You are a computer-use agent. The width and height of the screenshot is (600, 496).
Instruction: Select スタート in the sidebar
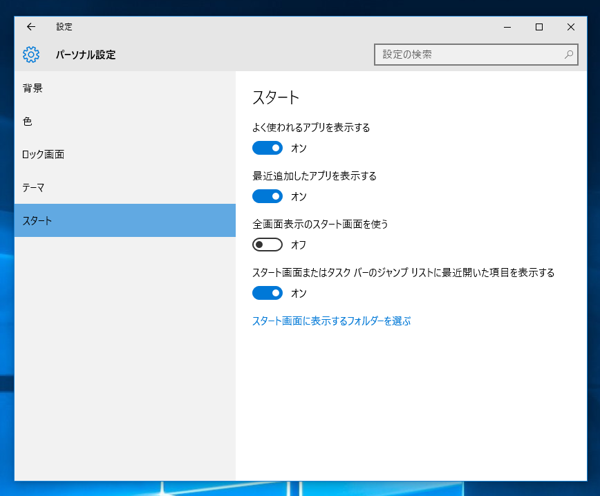point(125,220)
